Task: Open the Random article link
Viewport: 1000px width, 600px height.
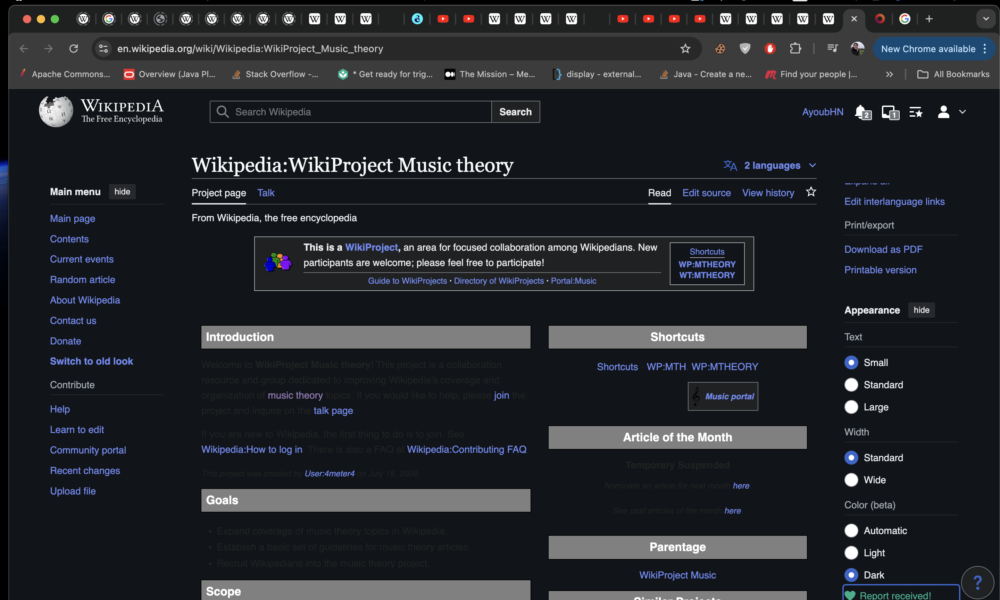Action: (82, 279)
